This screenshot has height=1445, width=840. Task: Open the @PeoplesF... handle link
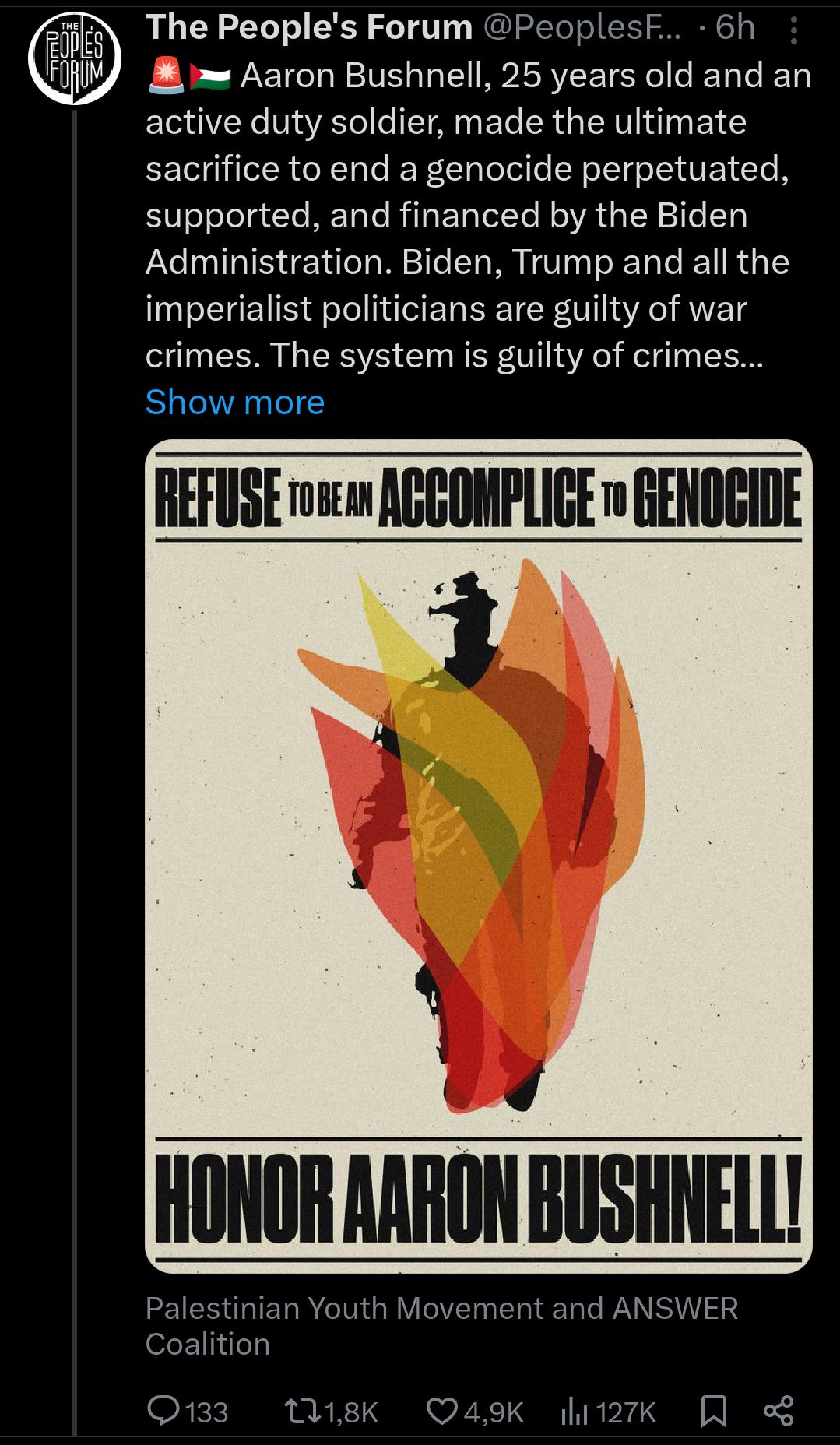[x=582, y=28]
